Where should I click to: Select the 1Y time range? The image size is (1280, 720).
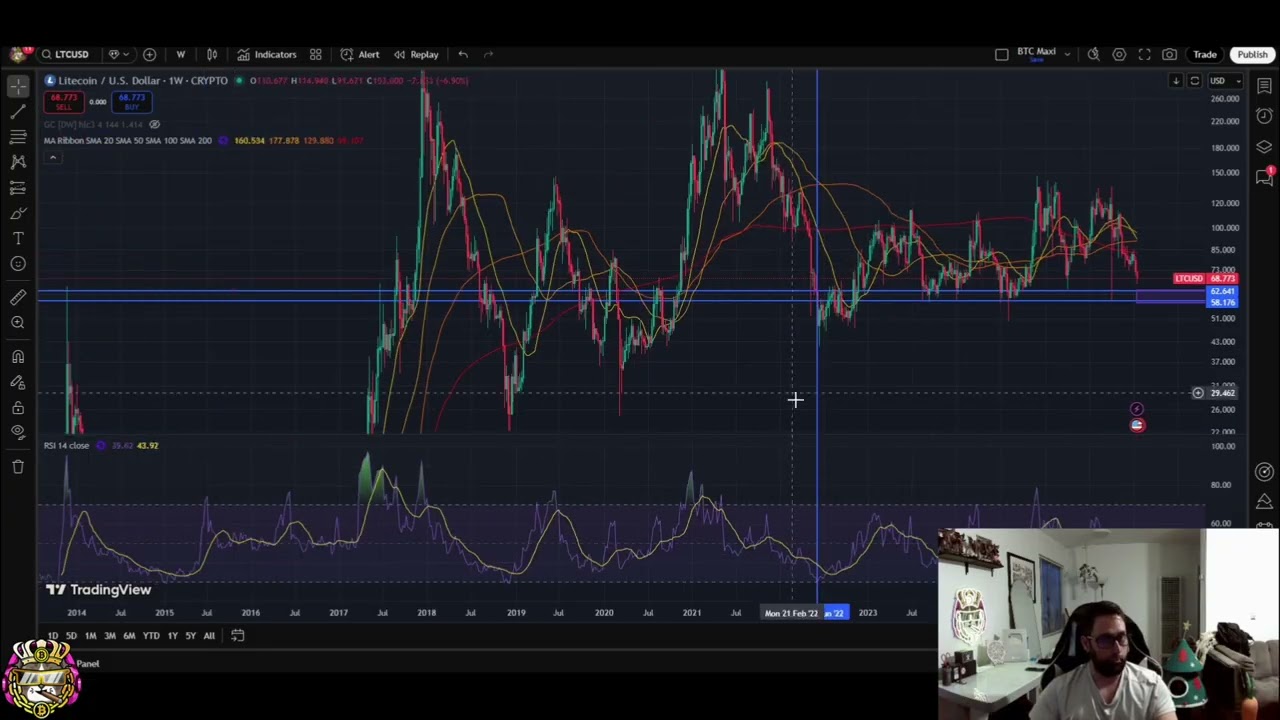(x=172, y=636)
